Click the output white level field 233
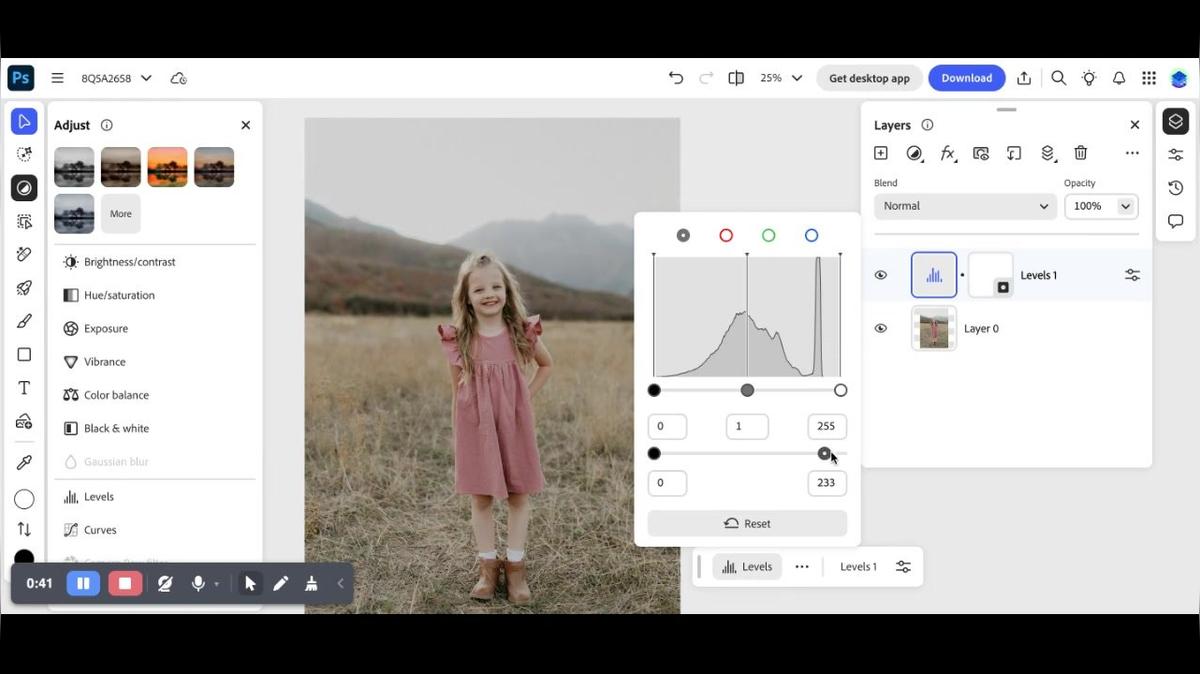 pos(826,483)
